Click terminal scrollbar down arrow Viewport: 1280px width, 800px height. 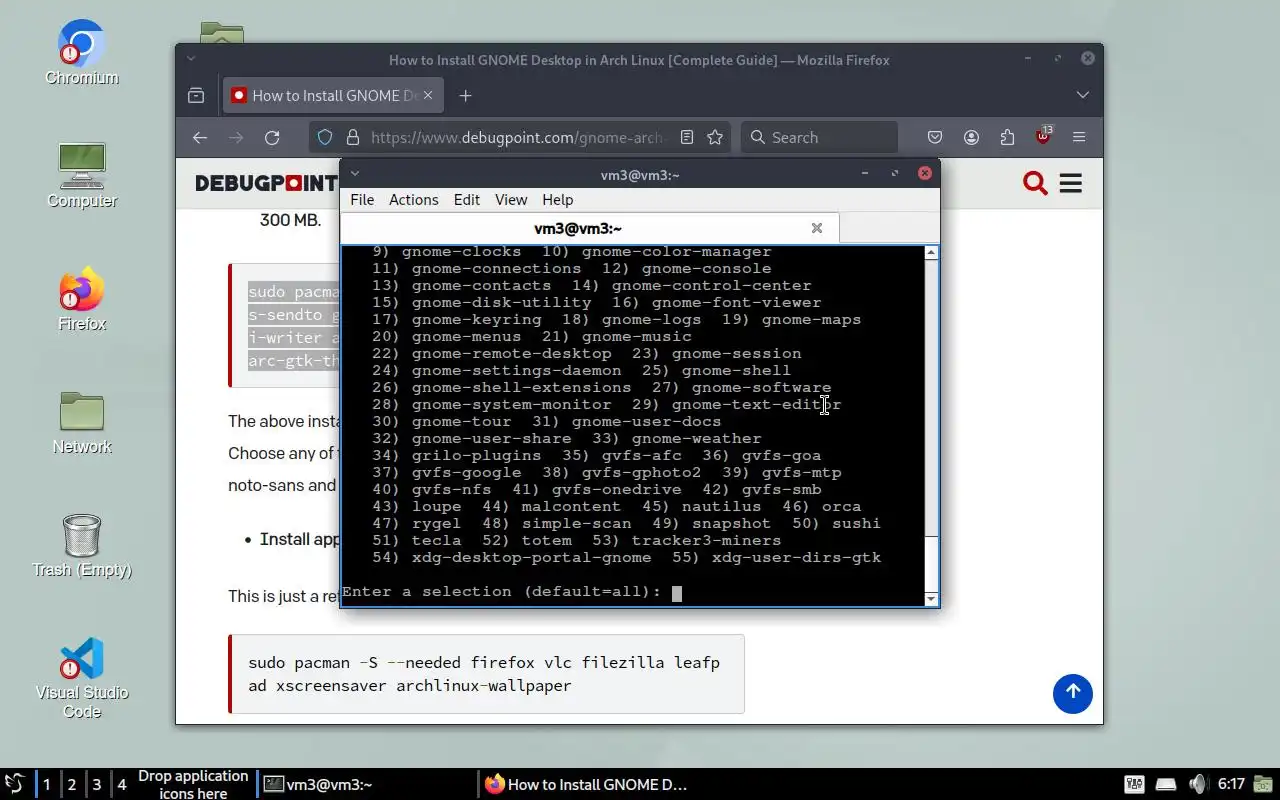coord(932,599)
